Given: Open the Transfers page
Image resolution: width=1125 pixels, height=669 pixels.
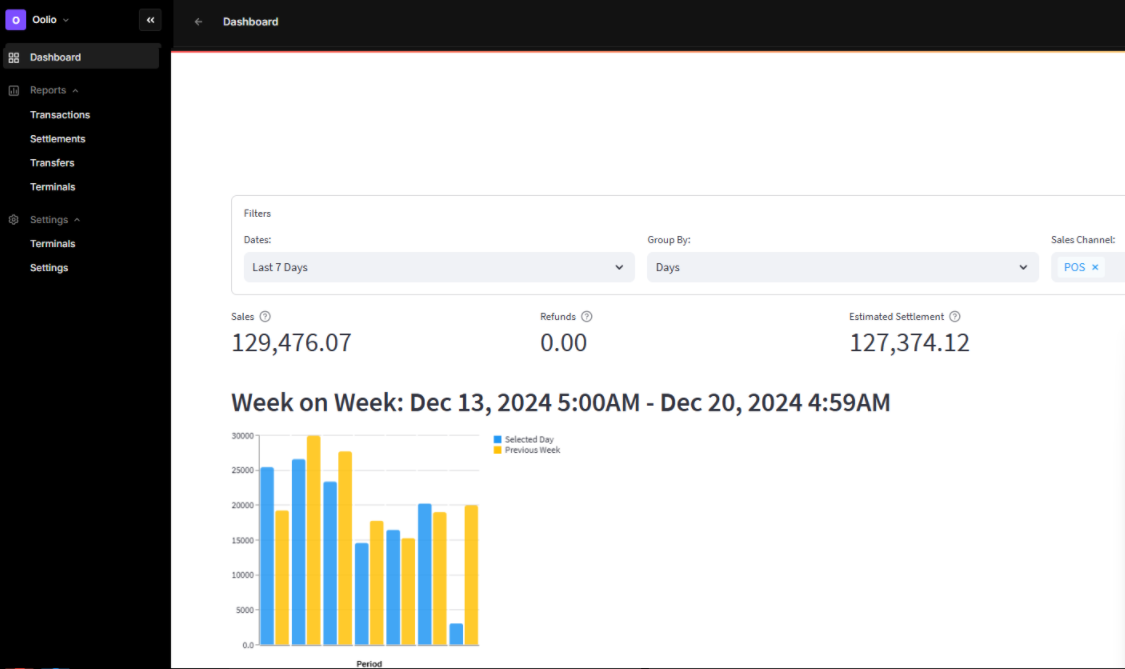Looking at the screenshot, I should coord(52,162).
